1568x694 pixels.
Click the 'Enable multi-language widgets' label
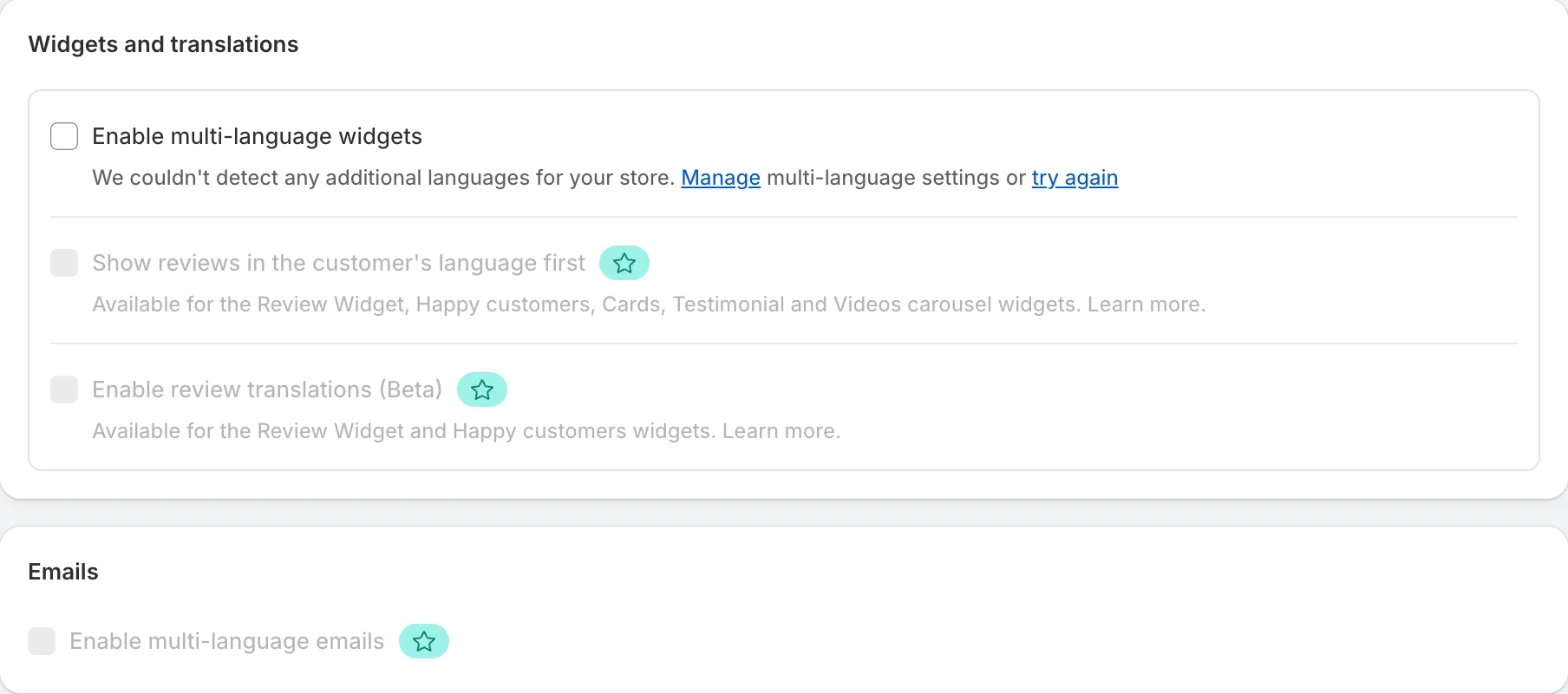[x=257, y=136]
